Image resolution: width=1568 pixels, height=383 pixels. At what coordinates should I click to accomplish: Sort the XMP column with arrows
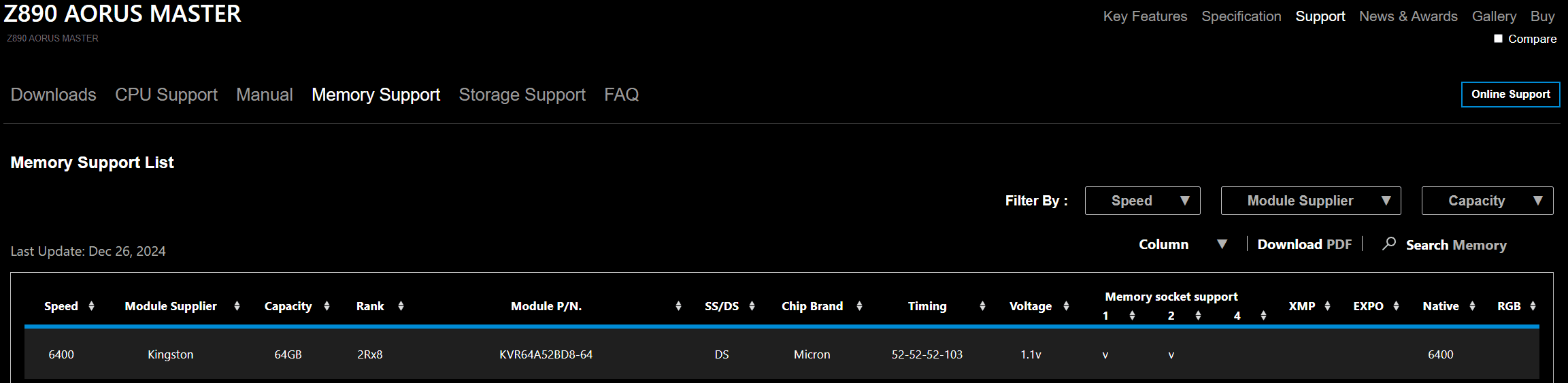1327,306
